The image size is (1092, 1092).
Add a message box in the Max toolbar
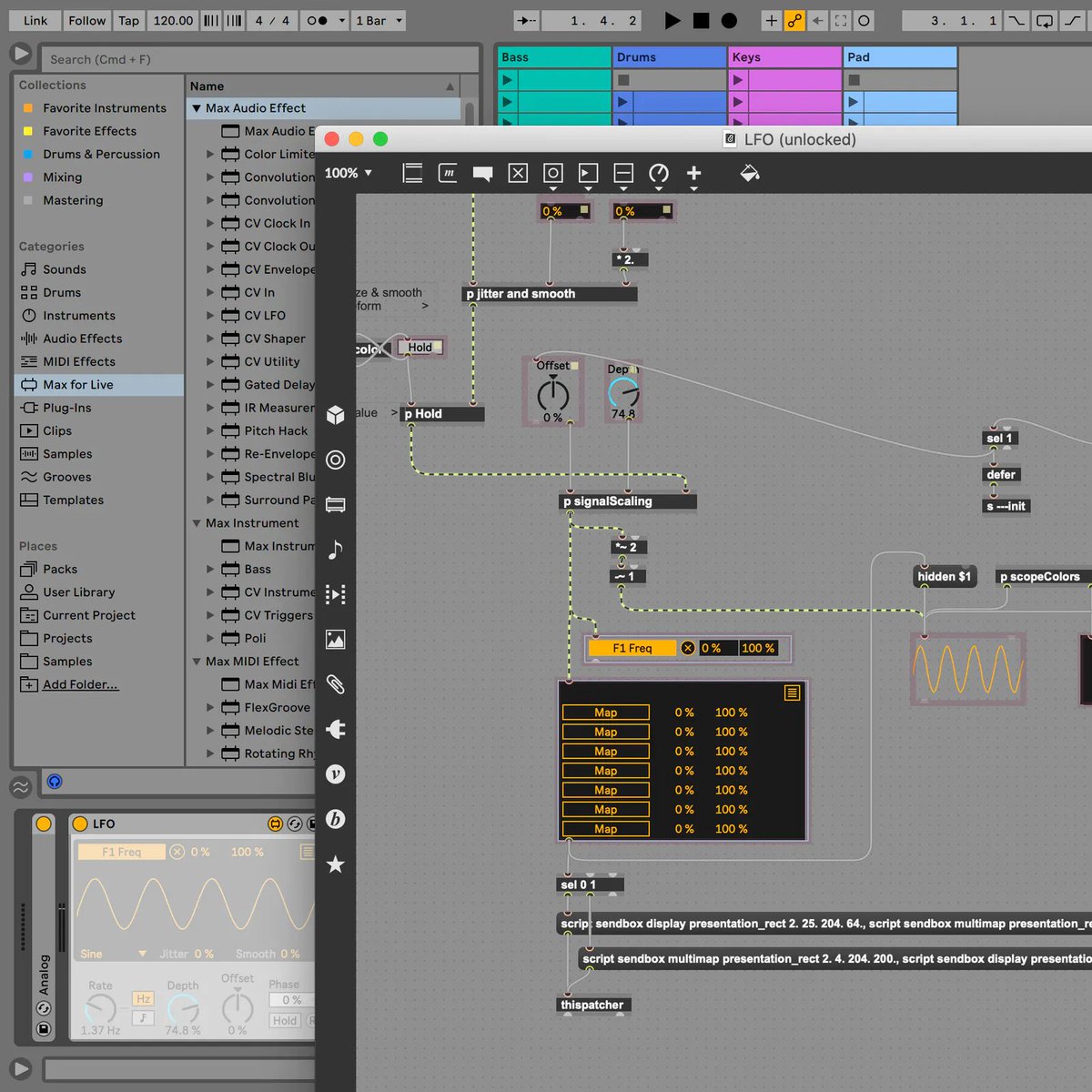click(447, 173)
